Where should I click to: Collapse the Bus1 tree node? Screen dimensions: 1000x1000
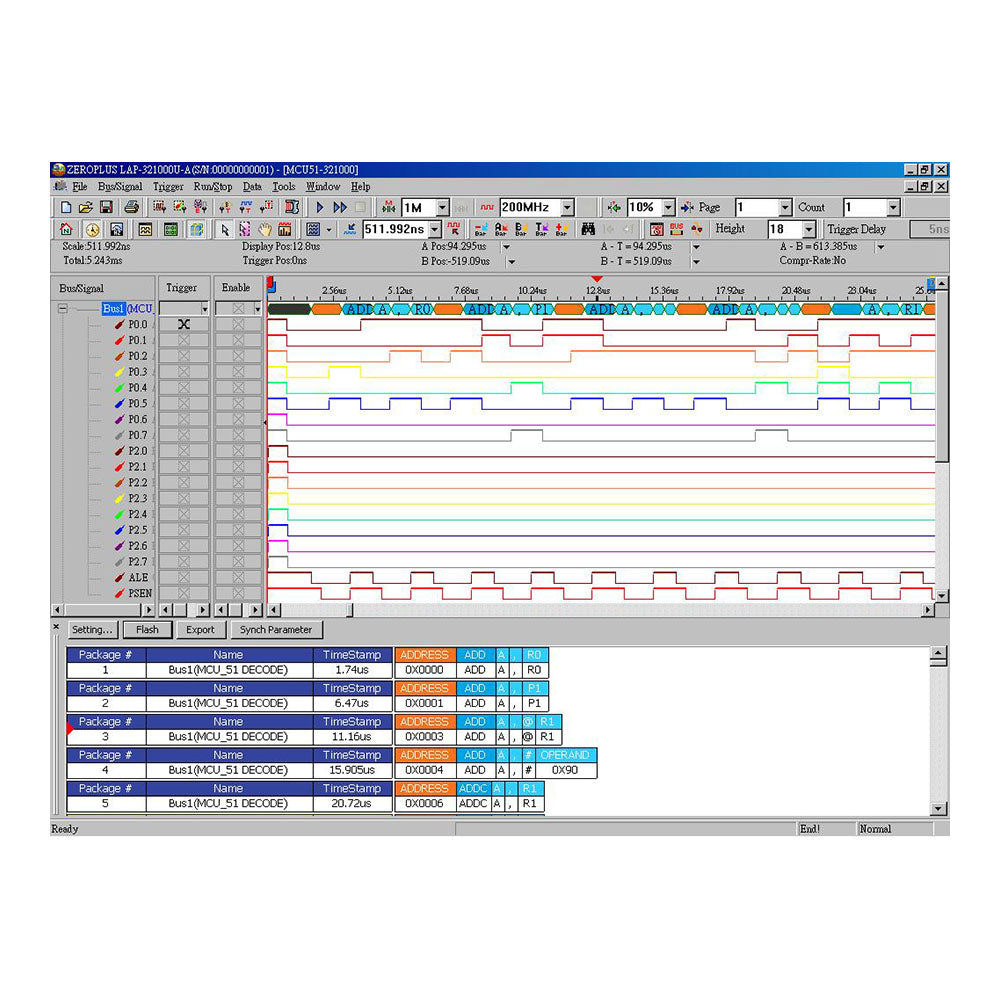click(62, 309)
